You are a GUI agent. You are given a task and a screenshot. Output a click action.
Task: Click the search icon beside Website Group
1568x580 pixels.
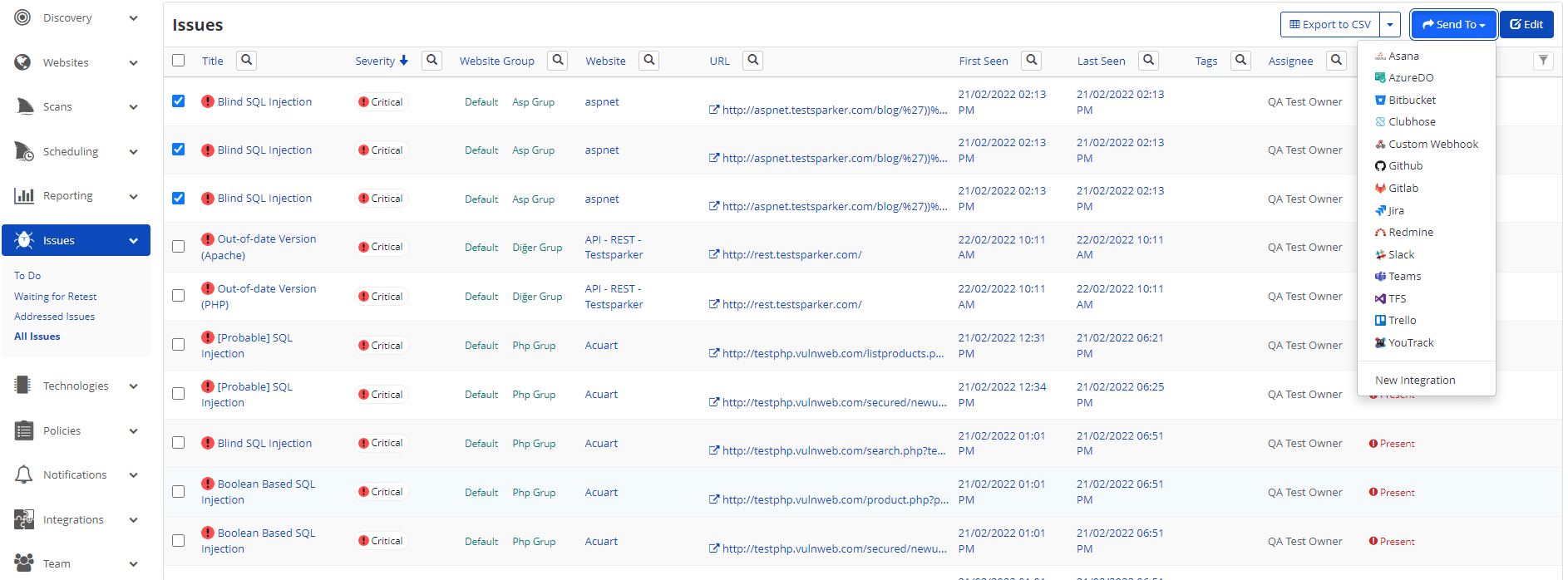[x=558, y=60]
